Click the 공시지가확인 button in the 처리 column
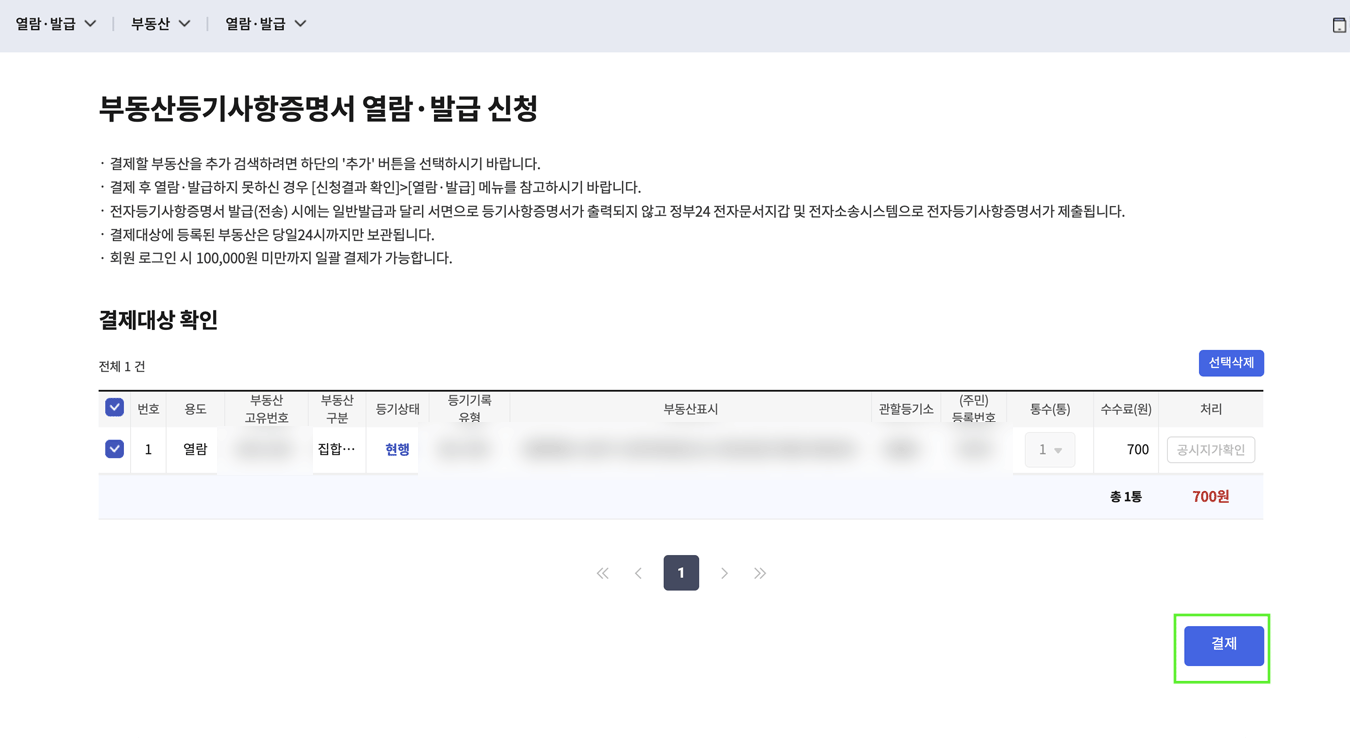Image resolution: width=1350 pixels, height=738 pixels. pos(1210,449)
